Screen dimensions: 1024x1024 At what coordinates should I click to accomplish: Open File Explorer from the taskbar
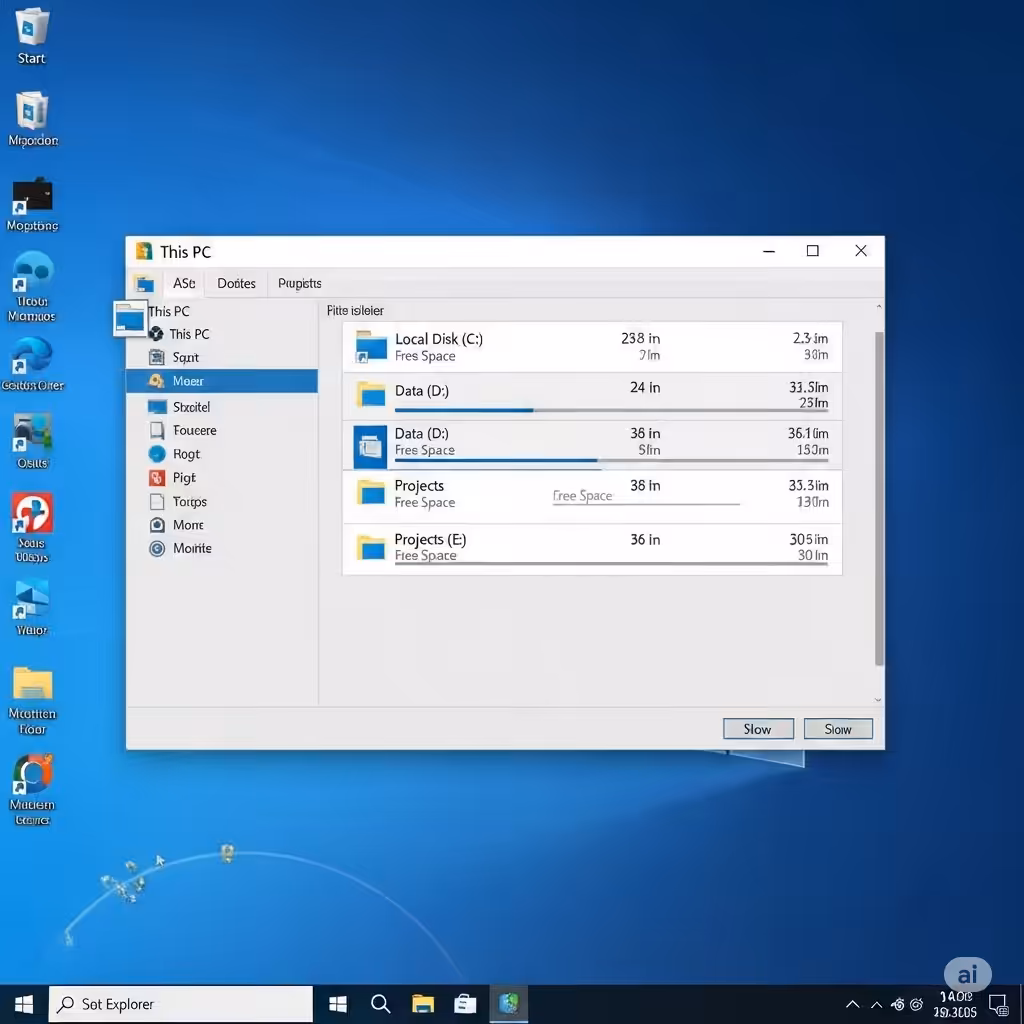423,1004
